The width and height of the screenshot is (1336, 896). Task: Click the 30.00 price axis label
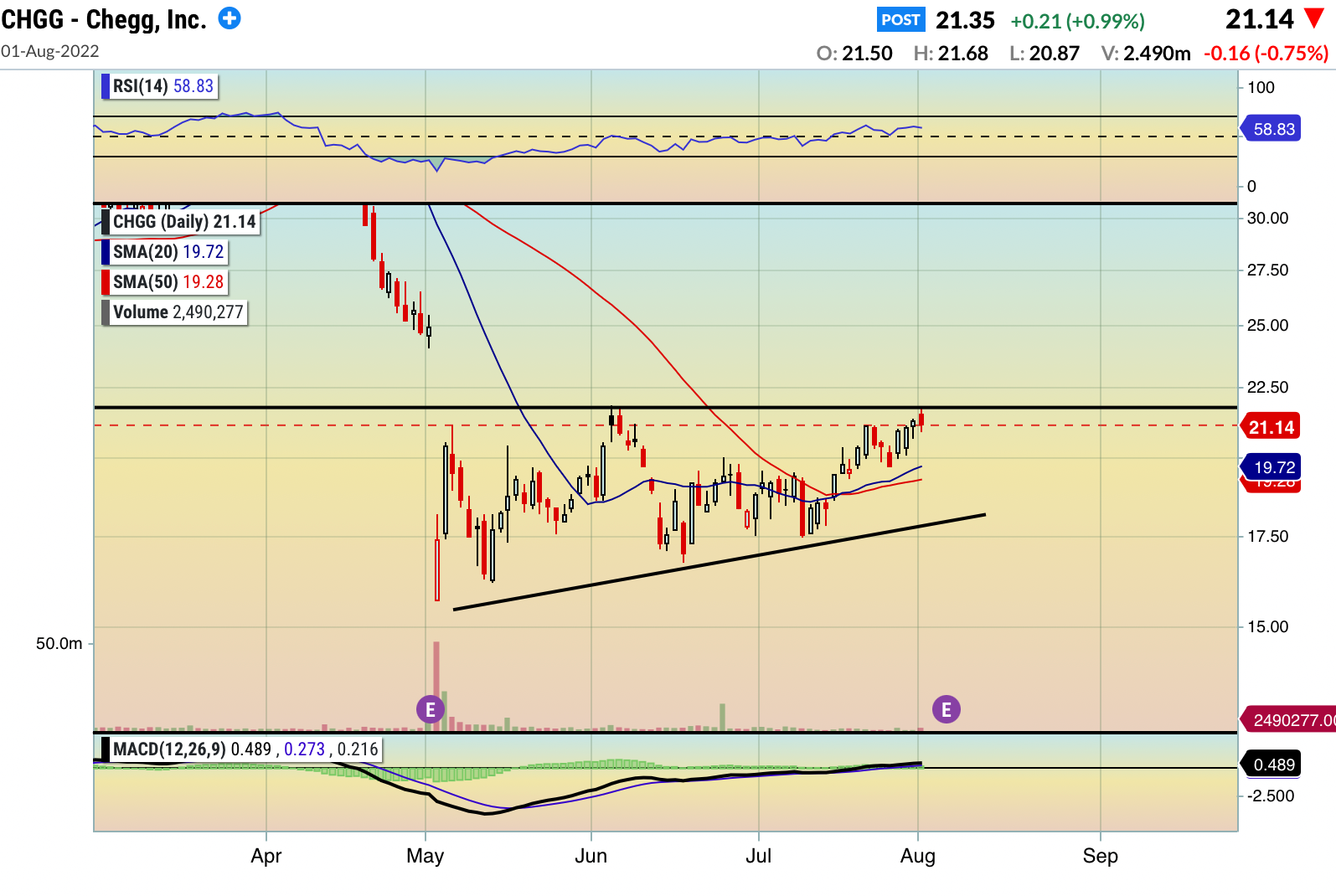pos(1267,219)
